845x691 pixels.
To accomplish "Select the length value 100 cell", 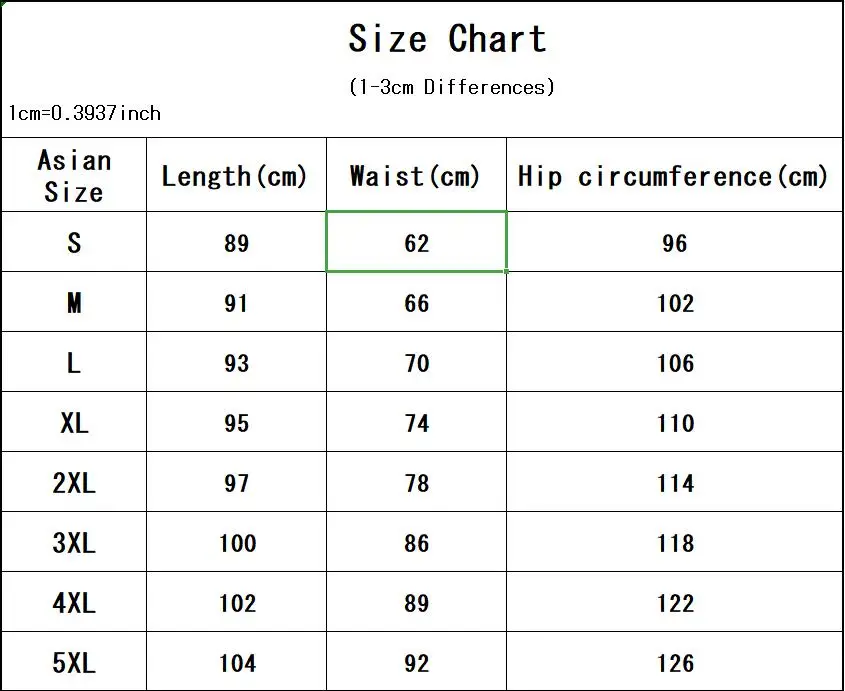I will tap(236, 542).
